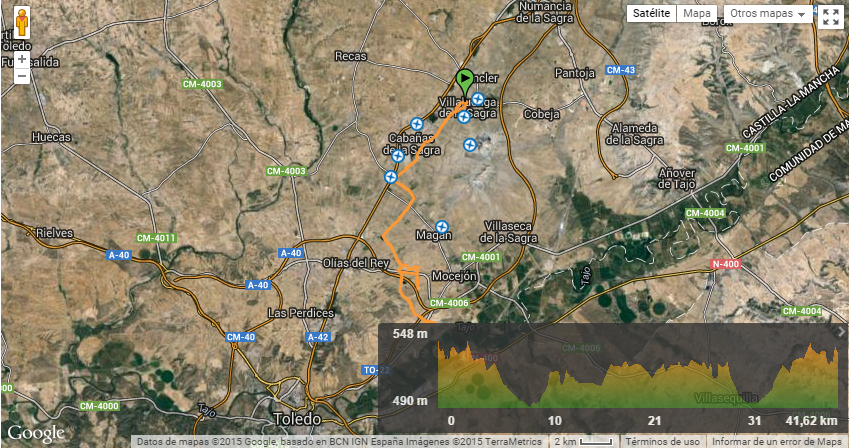Click the 2 km scale control
Screen dimensions: 849x448
click(x=585, y=441)
